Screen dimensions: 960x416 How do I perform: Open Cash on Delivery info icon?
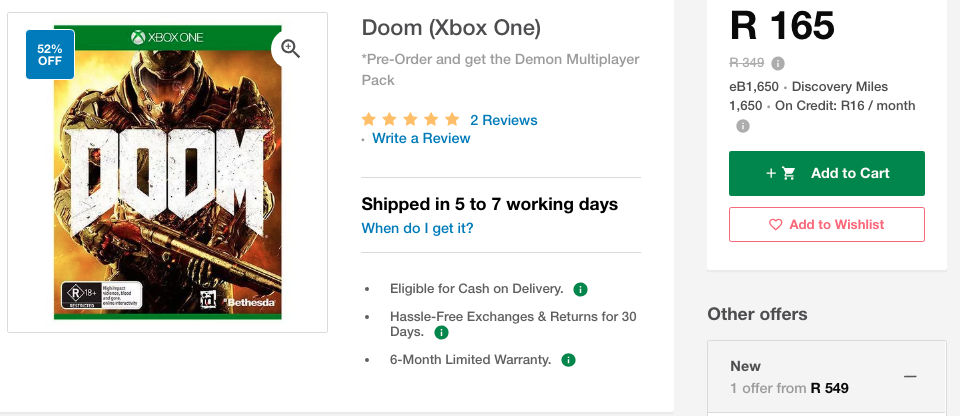click(x=581, y=289)
